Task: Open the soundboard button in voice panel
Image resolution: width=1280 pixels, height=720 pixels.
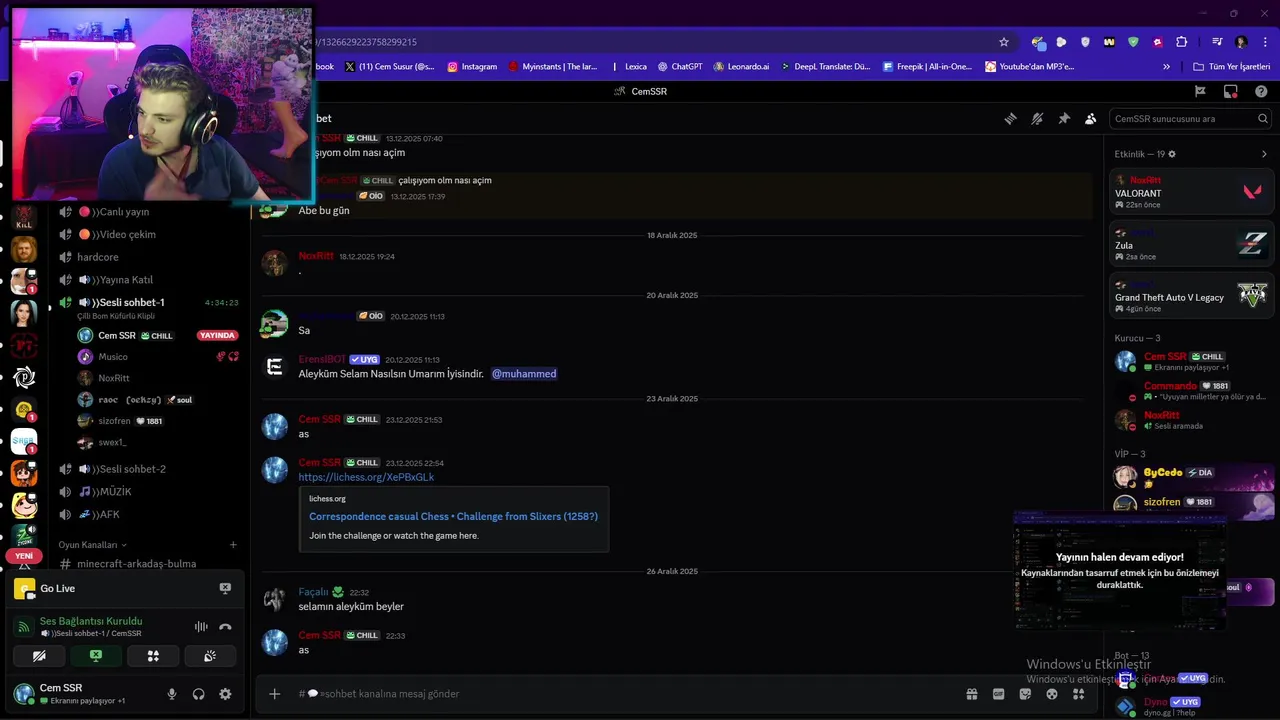Action: [210, 656]
